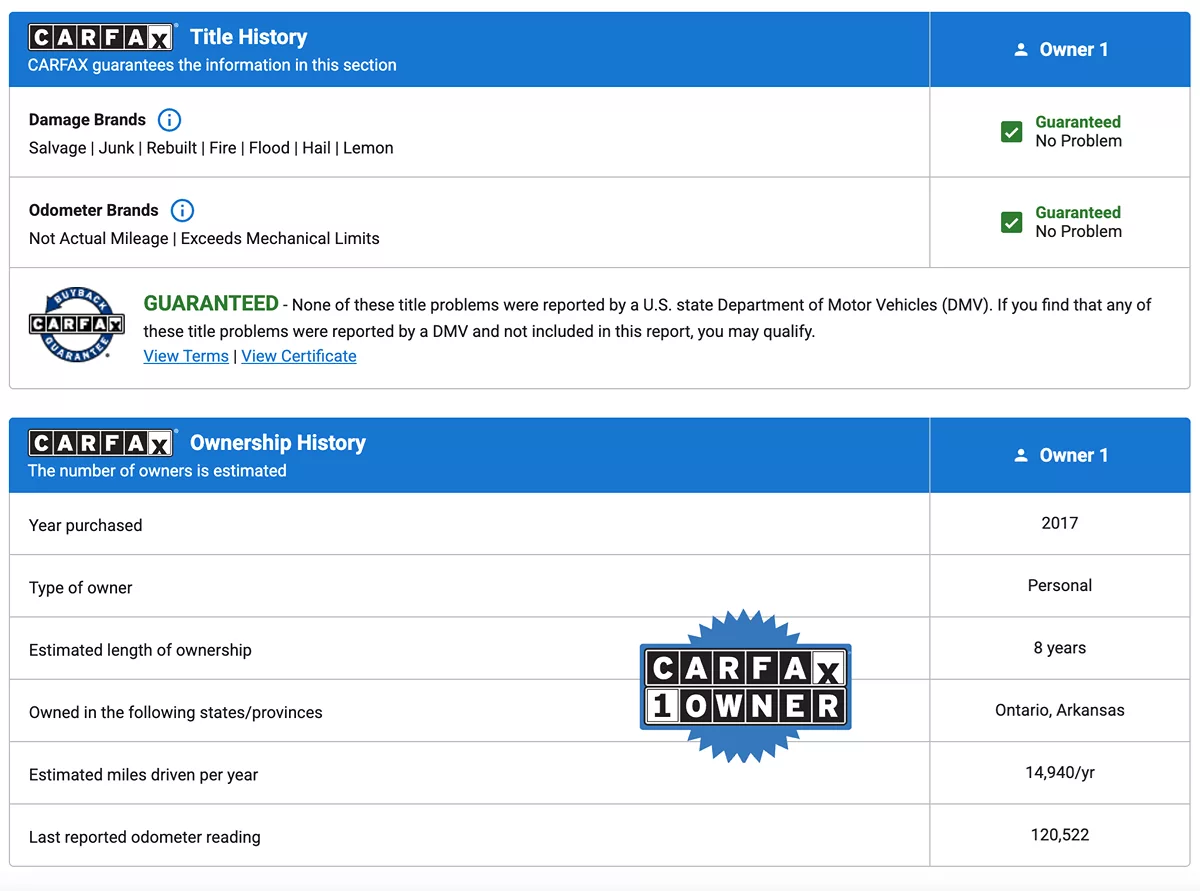Click the person icon in Title History header
This screenshot has height=891, width=1200.
(x=1021, y=50)
